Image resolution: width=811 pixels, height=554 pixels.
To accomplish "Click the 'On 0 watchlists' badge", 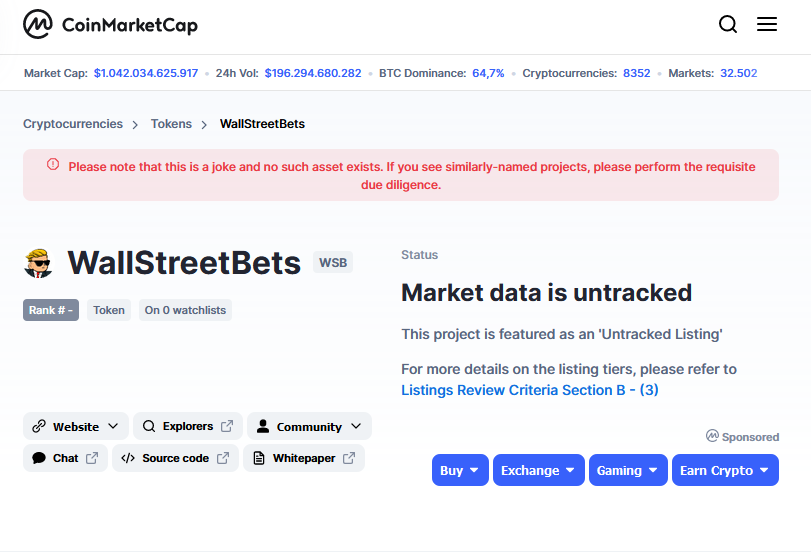I will [185, 310].
